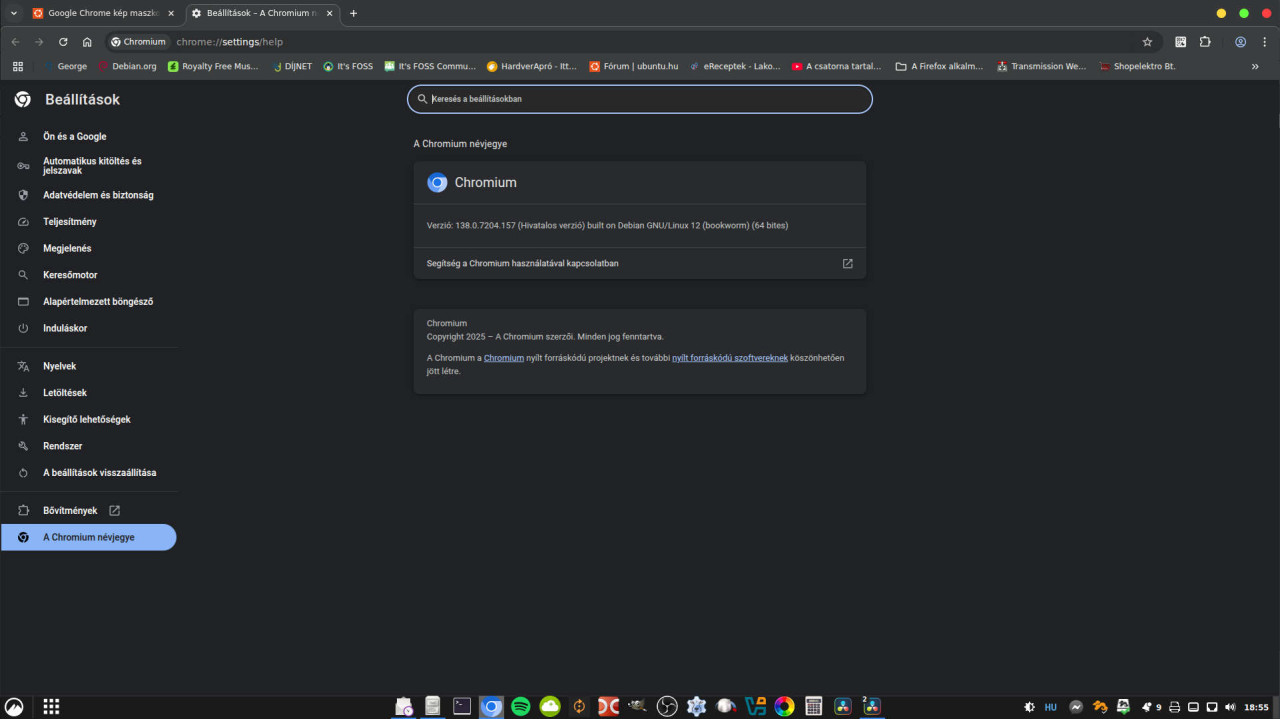Bookmark this page with star icon
Viewport: 1280px width, 719px height.
[x=1147, y=42]
